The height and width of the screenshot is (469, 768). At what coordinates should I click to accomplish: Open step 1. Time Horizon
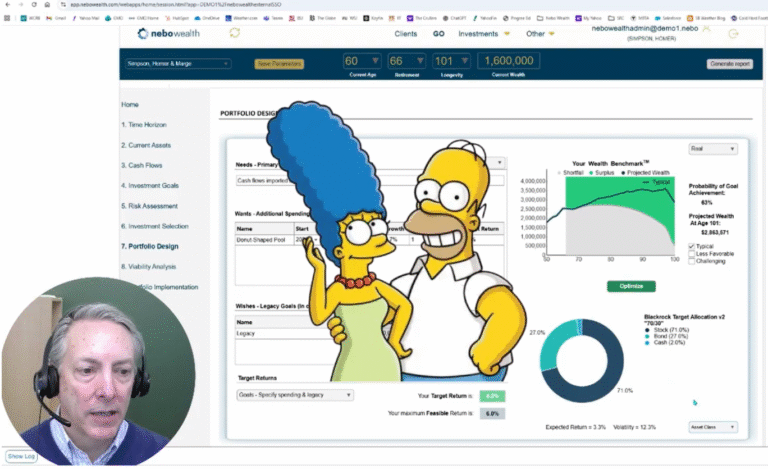[x=144, y=125]
